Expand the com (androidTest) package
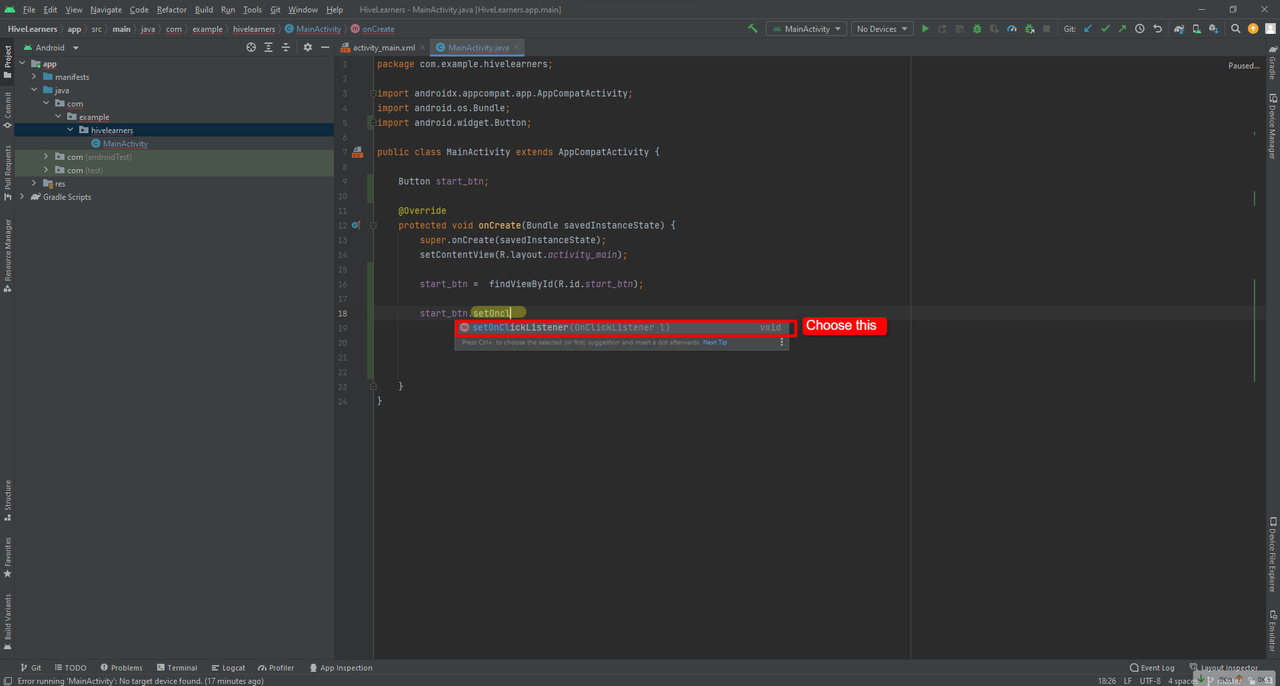Viewport: 1280px width, 686px height. (46, 157)
